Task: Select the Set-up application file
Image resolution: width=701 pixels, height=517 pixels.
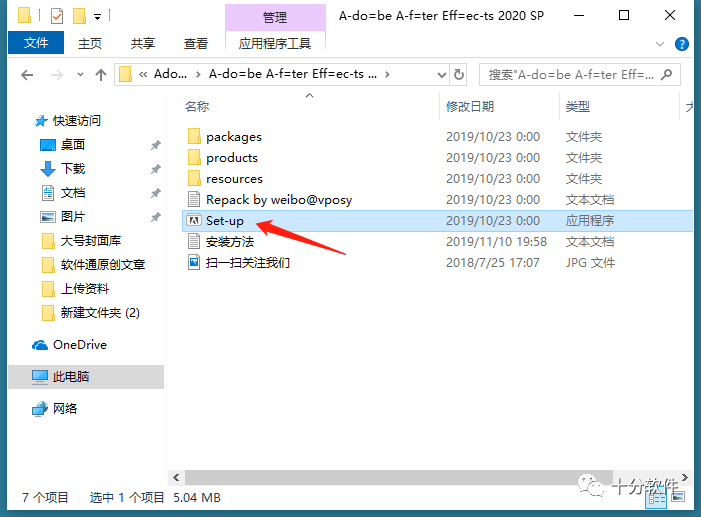Action: [x=437, y=220]
